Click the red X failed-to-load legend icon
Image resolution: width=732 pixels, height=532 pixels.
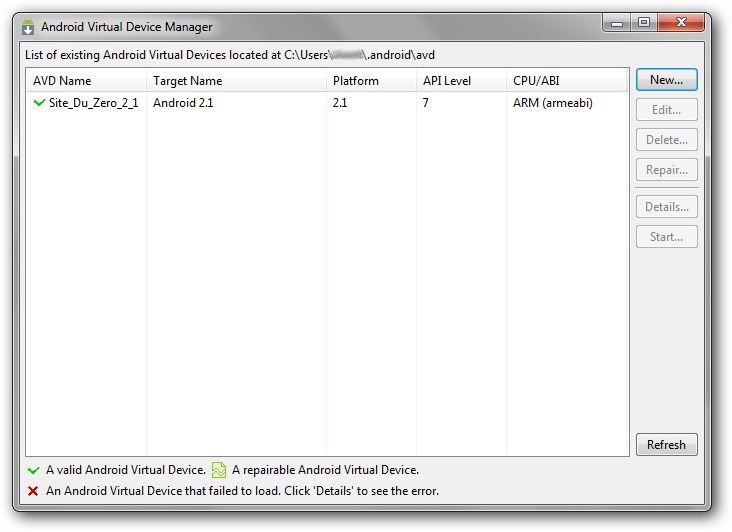pyautogui.click(x=33, y=491)
